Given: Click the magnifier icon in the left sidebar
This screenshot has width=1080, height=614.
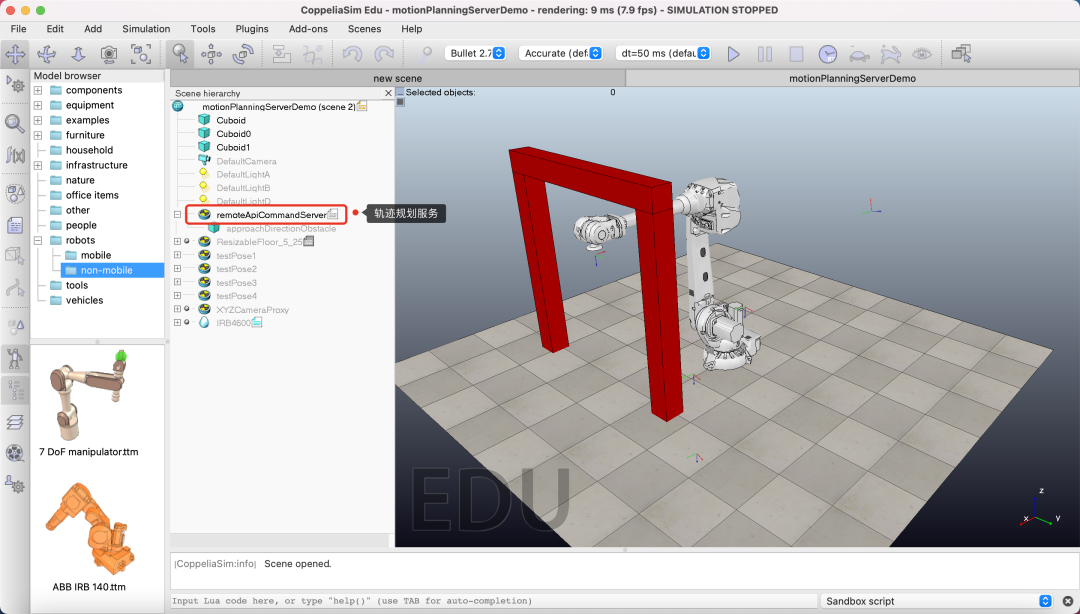Looking at the screenshot, I should 14,124.
